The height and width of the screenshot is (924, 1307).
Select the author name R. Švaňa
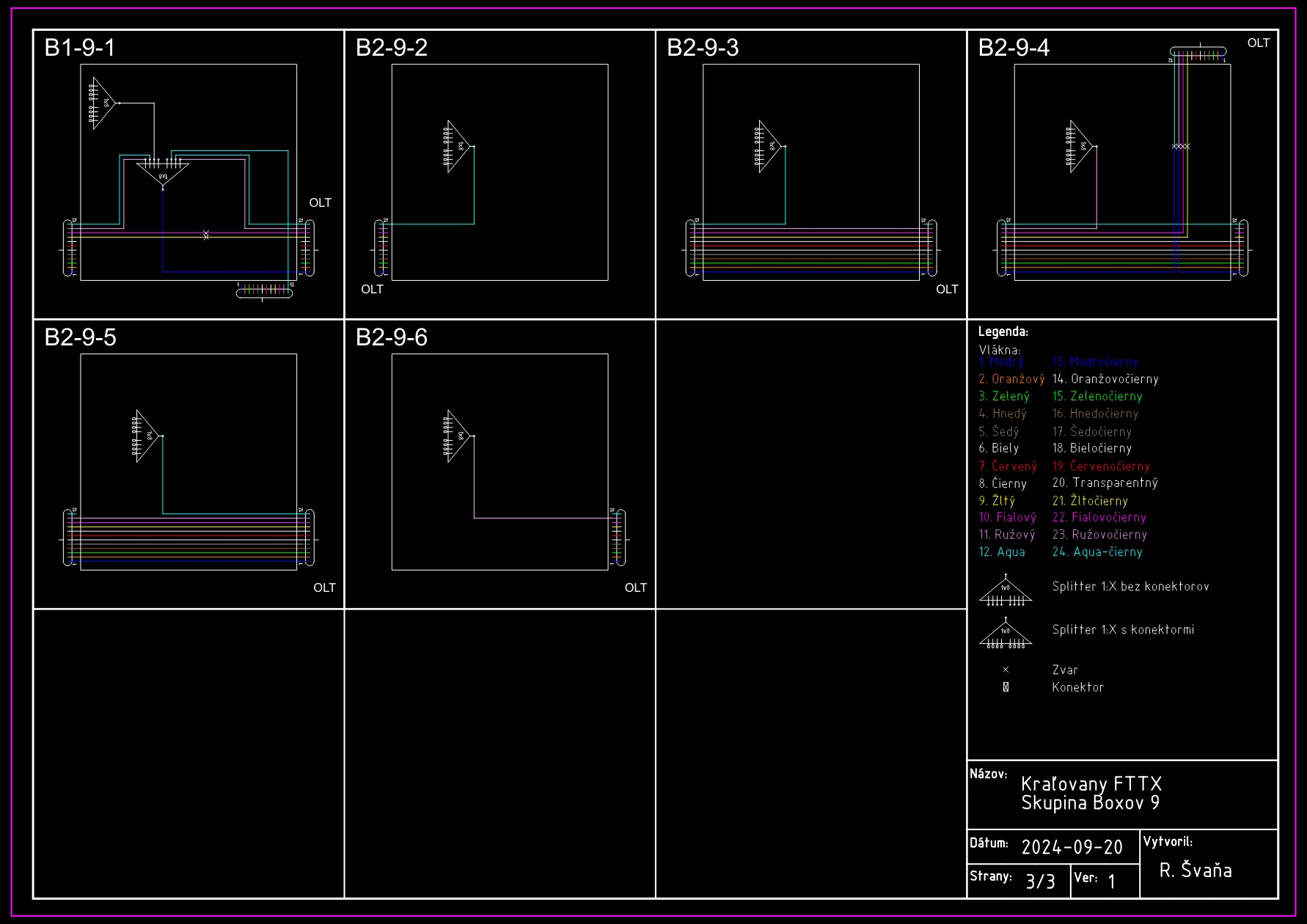1195,870
